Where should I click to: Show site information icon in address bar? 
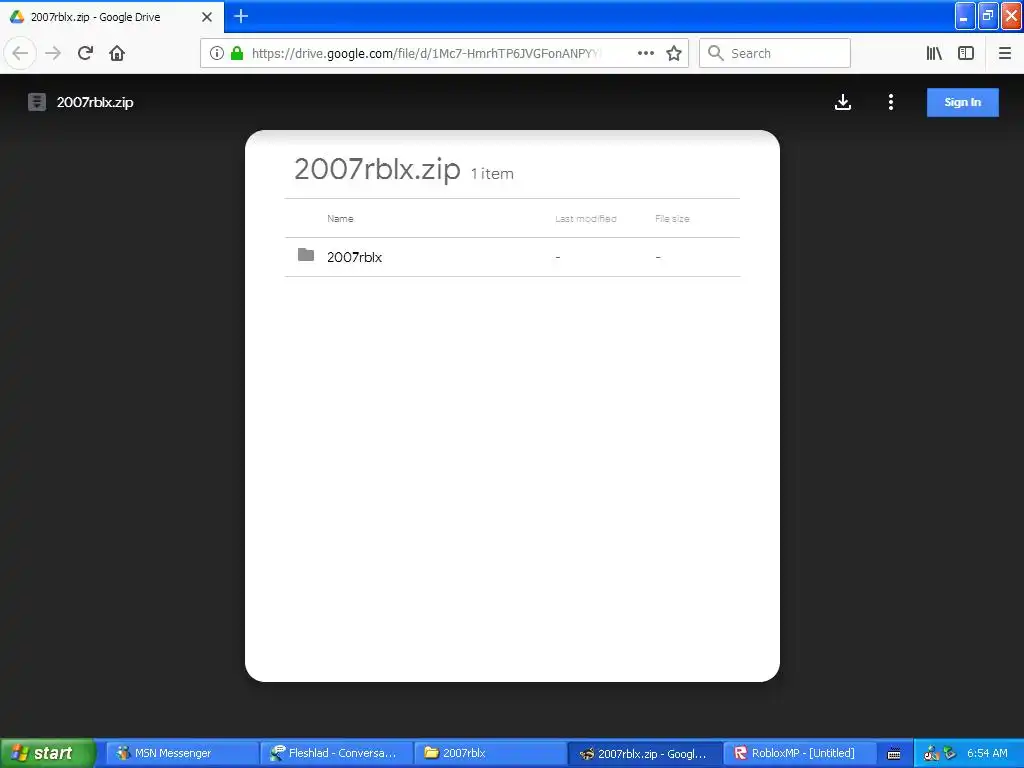[x=217, y=53]
